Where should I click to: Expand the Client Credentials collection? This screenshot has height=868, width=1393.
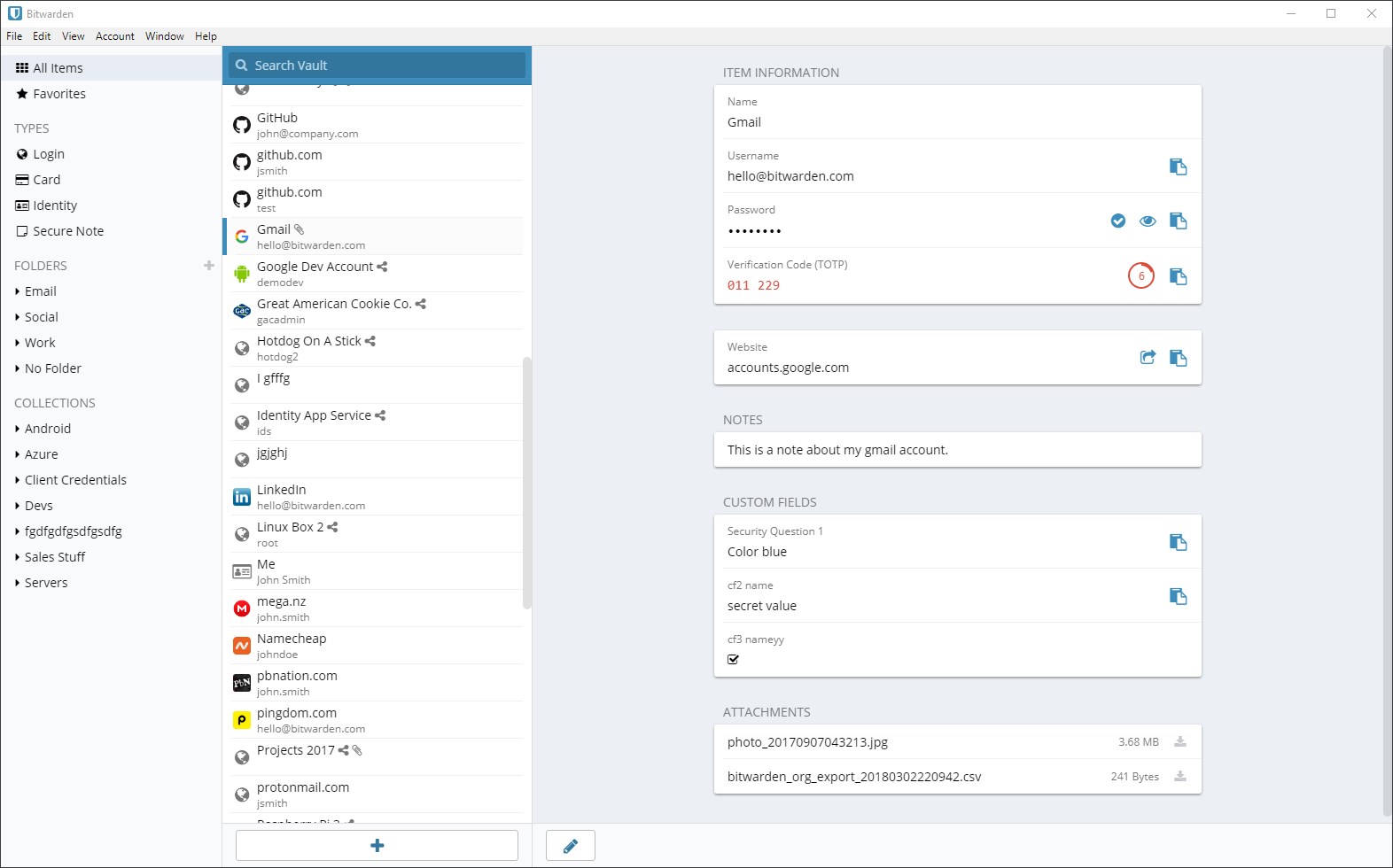pos(75,480)
